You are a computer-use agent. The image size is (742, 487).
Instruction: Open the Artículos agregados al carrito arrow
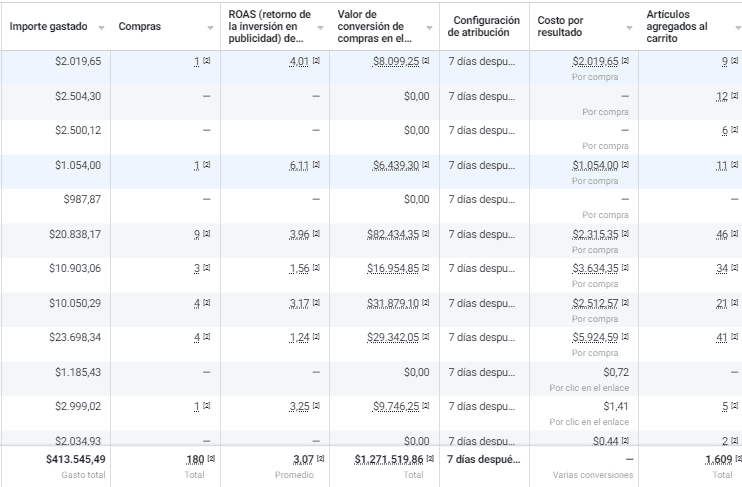pos(739,28)
